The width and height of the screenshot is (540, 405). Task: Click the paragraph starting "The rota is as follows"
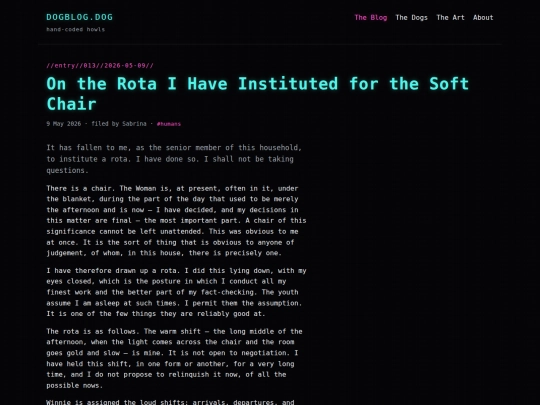(x=174, y=358)
